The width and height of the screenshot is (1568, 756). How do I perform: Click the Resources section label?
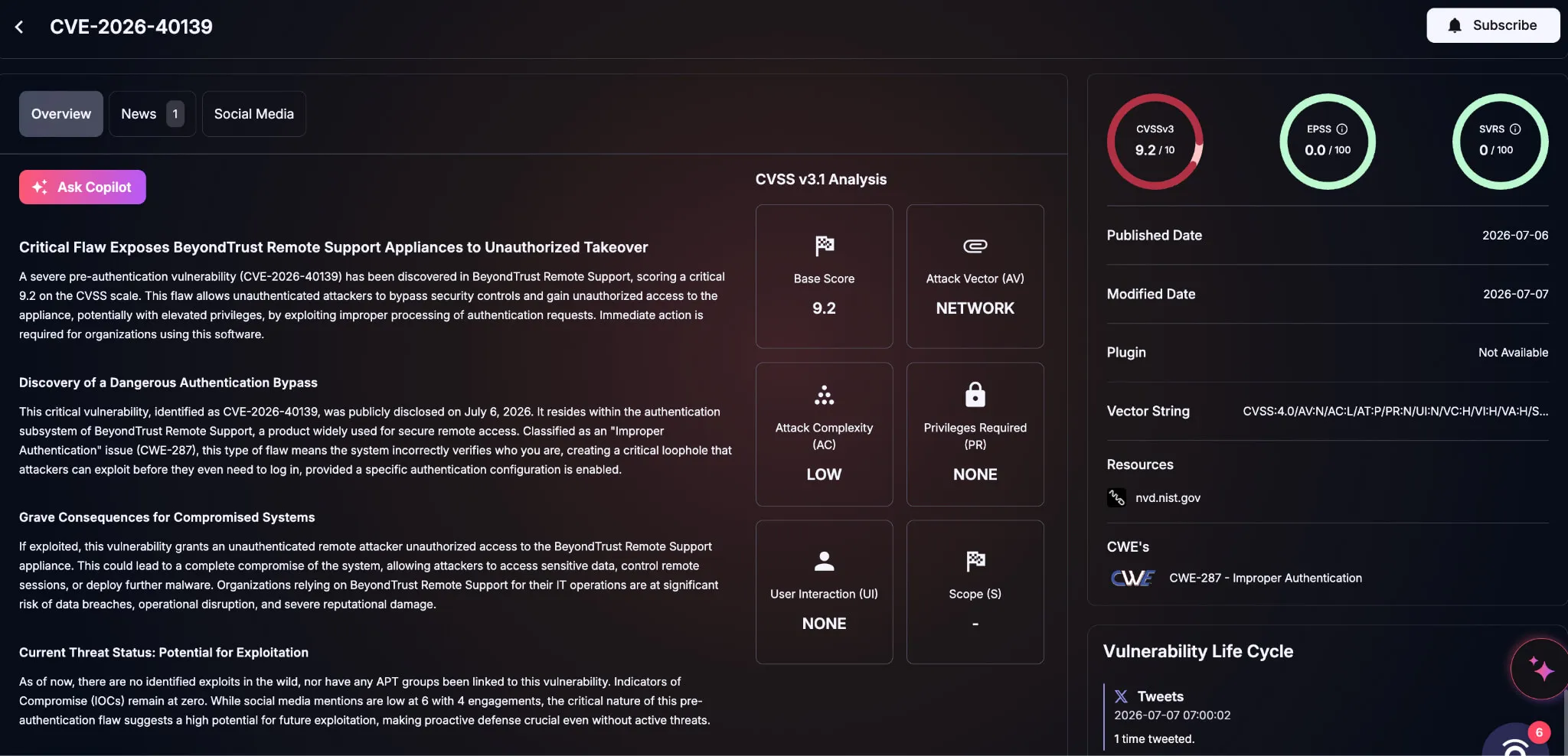1139,464
